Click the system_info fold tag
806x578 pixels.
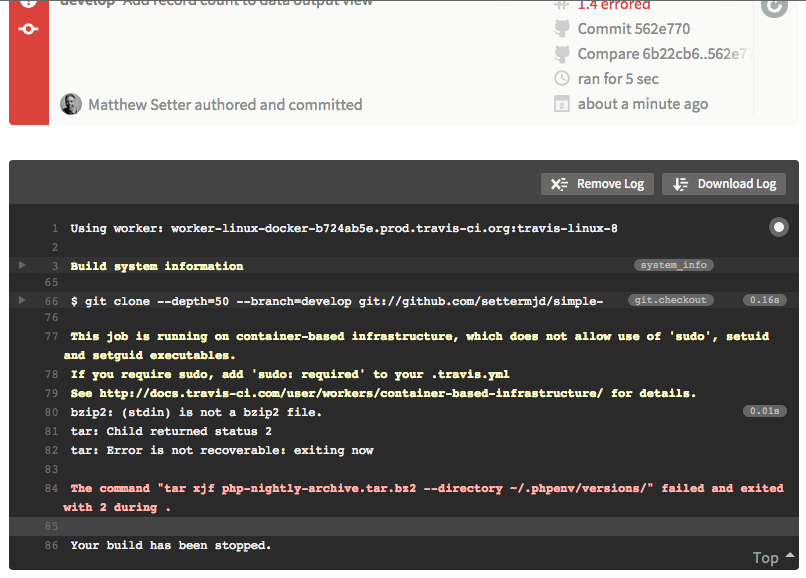tap(673, 265)
